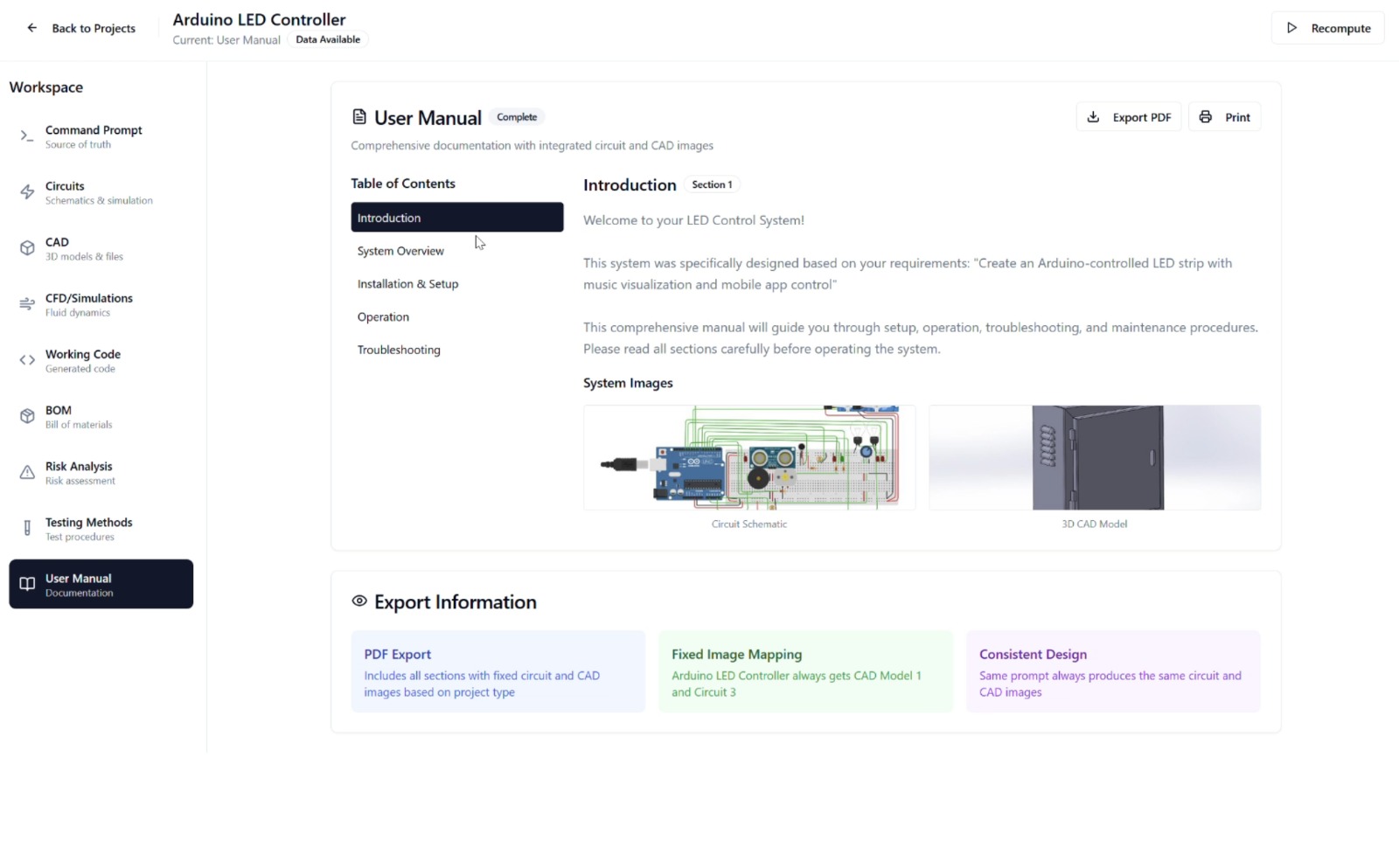Select Introduction in Table of Contents
The image size is (1399, 868).
tap(457, 218)
